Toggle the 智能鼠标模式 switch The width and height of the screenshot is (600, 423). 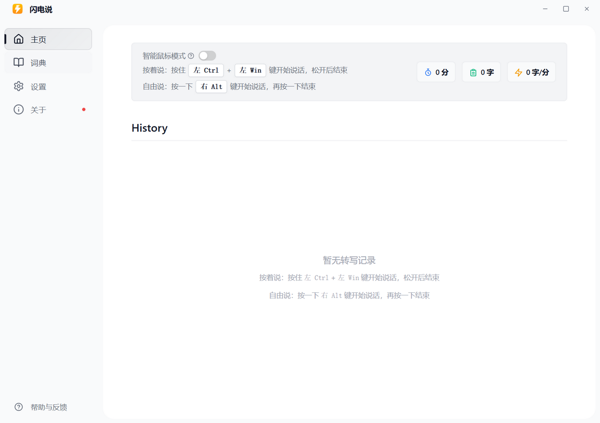click(206, 56)
